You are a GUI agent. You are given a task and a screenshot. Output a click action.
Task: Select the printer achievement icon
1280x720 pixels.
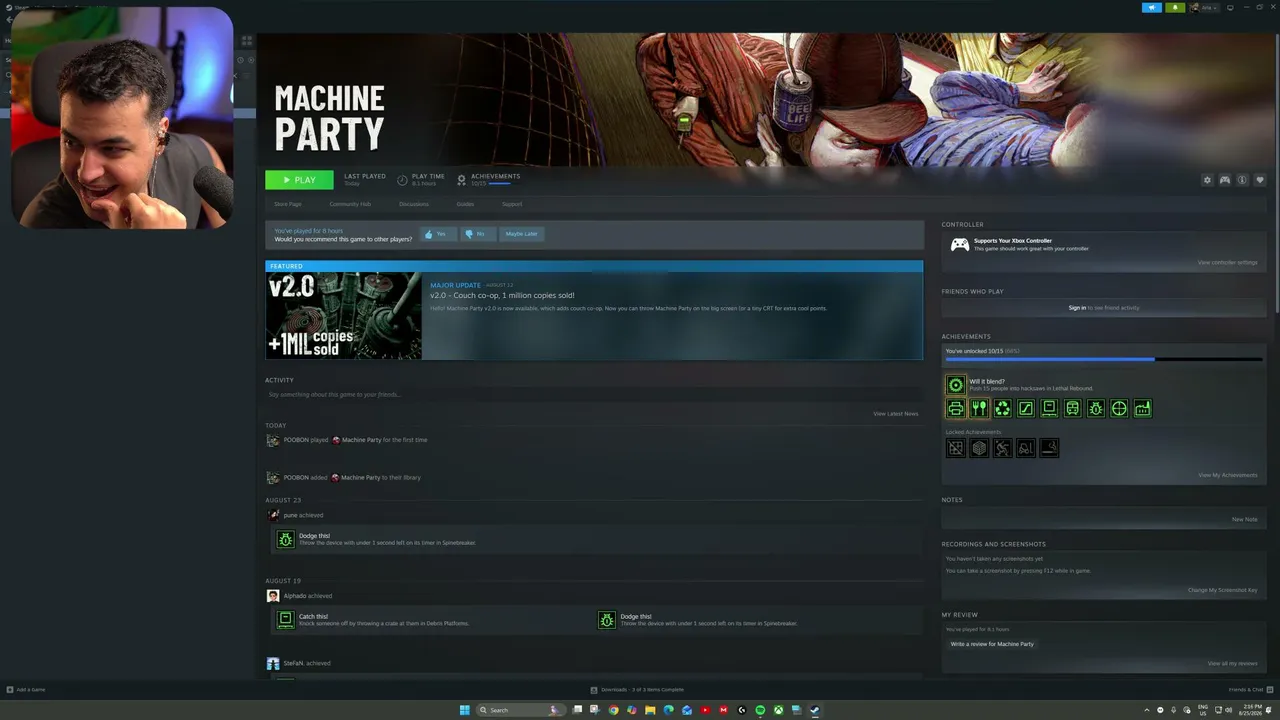tap(956, 408)
